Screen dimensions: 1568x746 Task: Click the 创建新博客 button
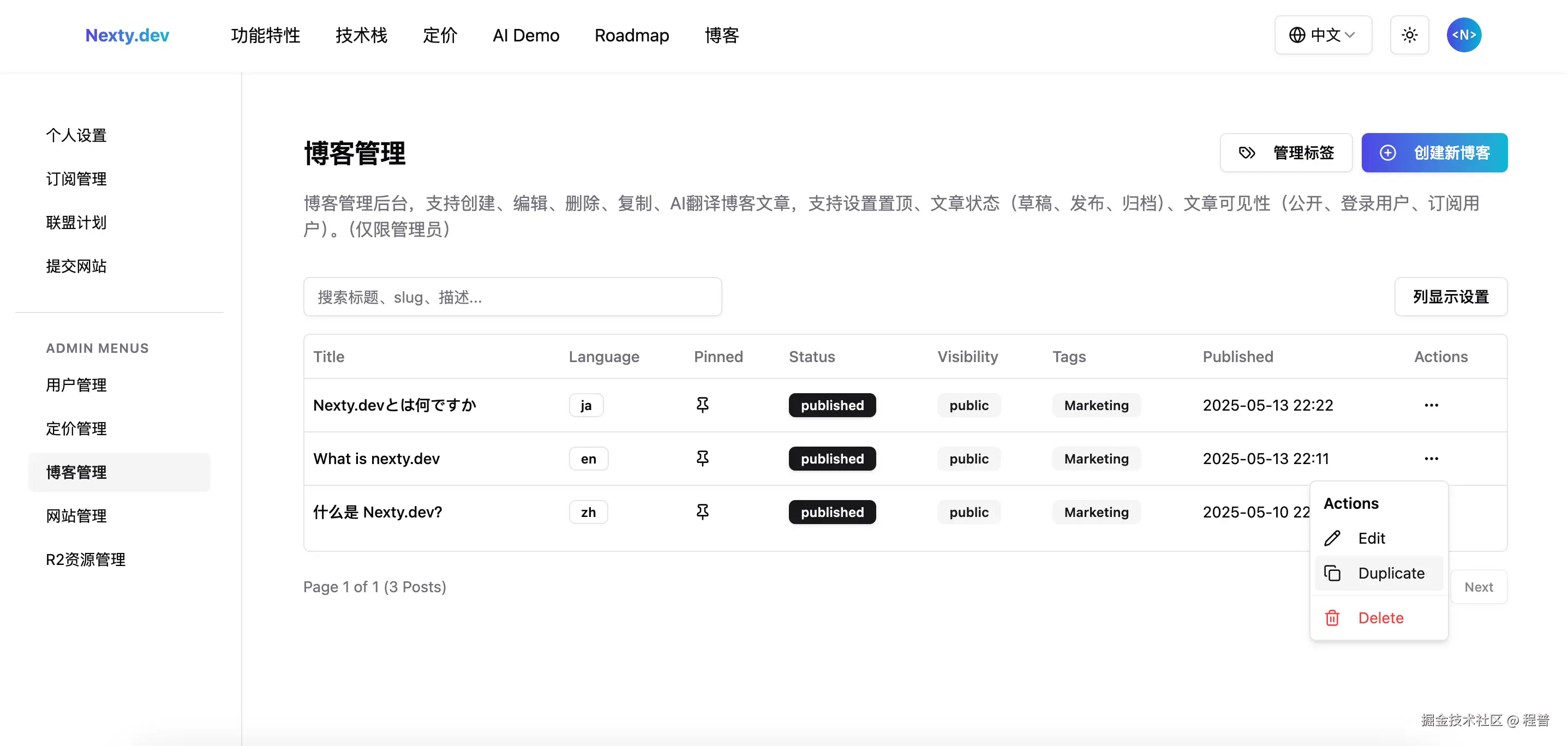pos(1434,153)
